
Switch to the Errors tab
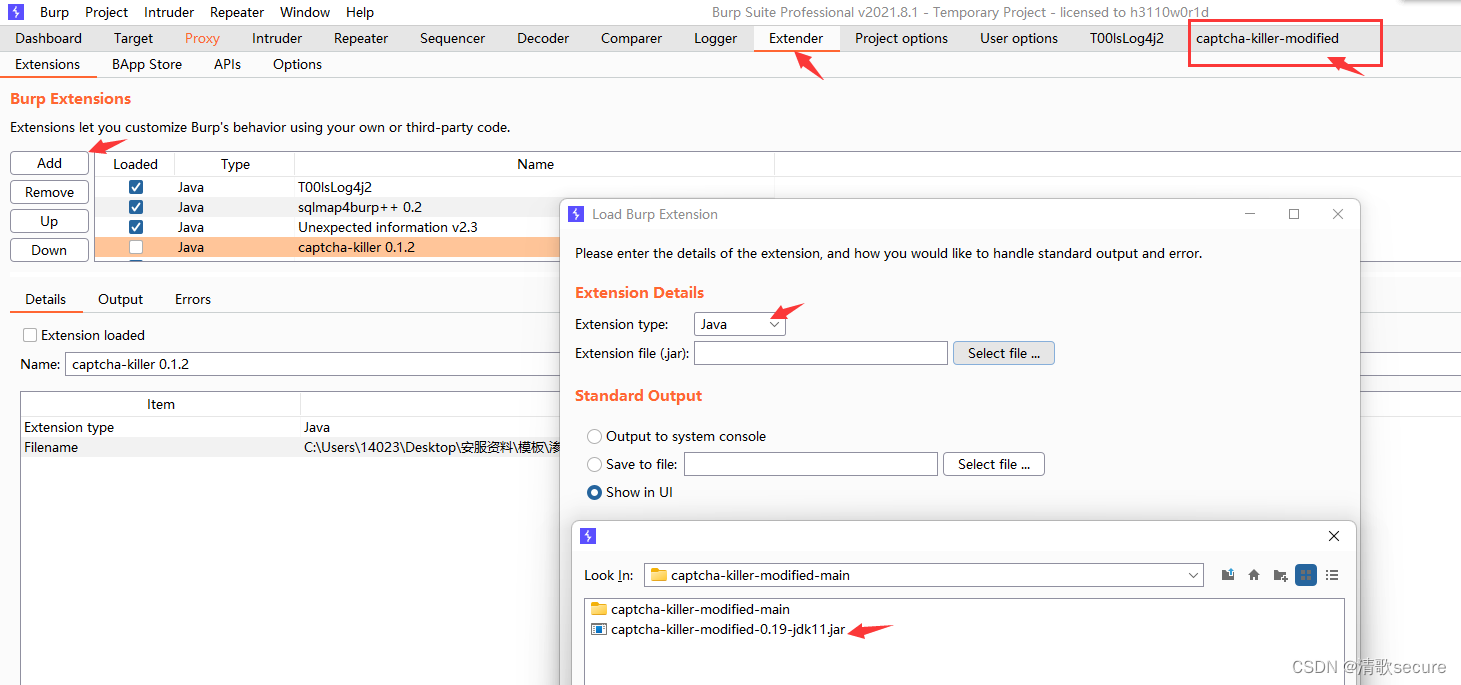[191, 299]
